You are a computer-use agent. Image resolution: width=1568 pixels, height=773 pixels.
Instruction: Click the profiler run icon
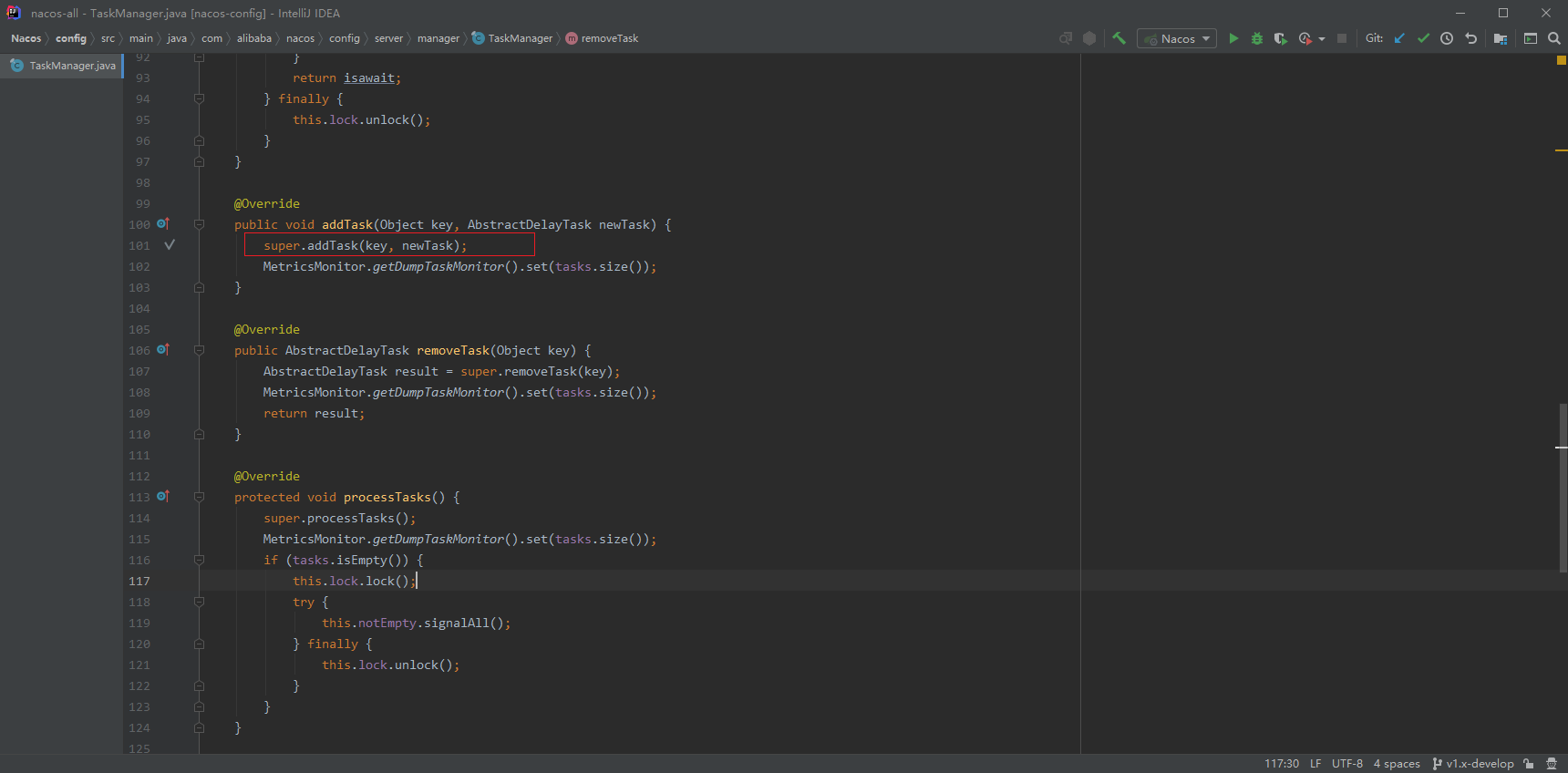pos(1305,38)
